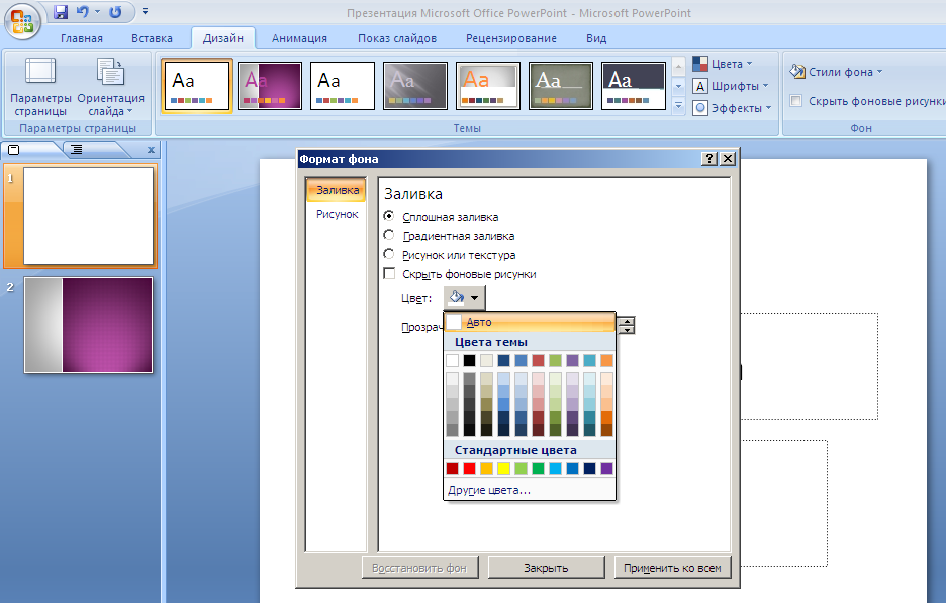Pick white theme color swatch
The width and height of the screenshot is (946, 603).
(x=452, y=360)
